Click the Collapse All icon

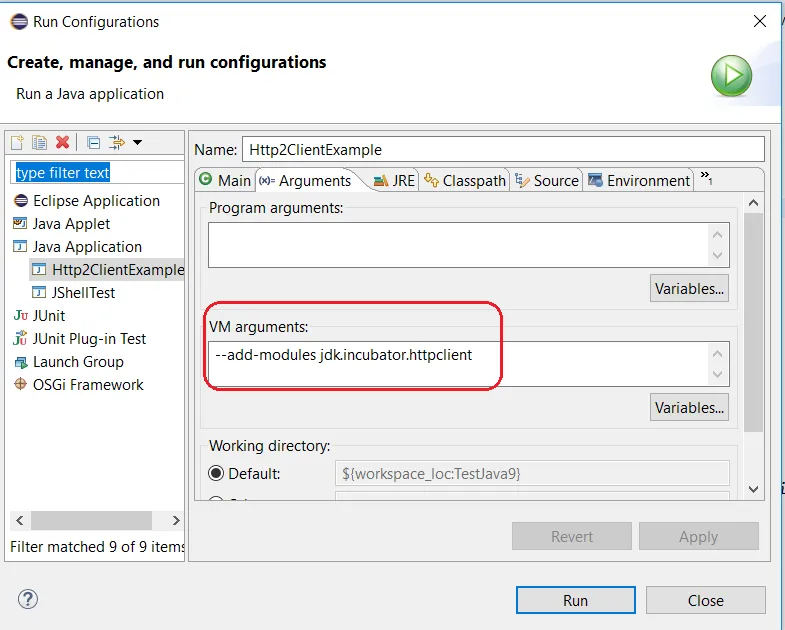(93, 143)
